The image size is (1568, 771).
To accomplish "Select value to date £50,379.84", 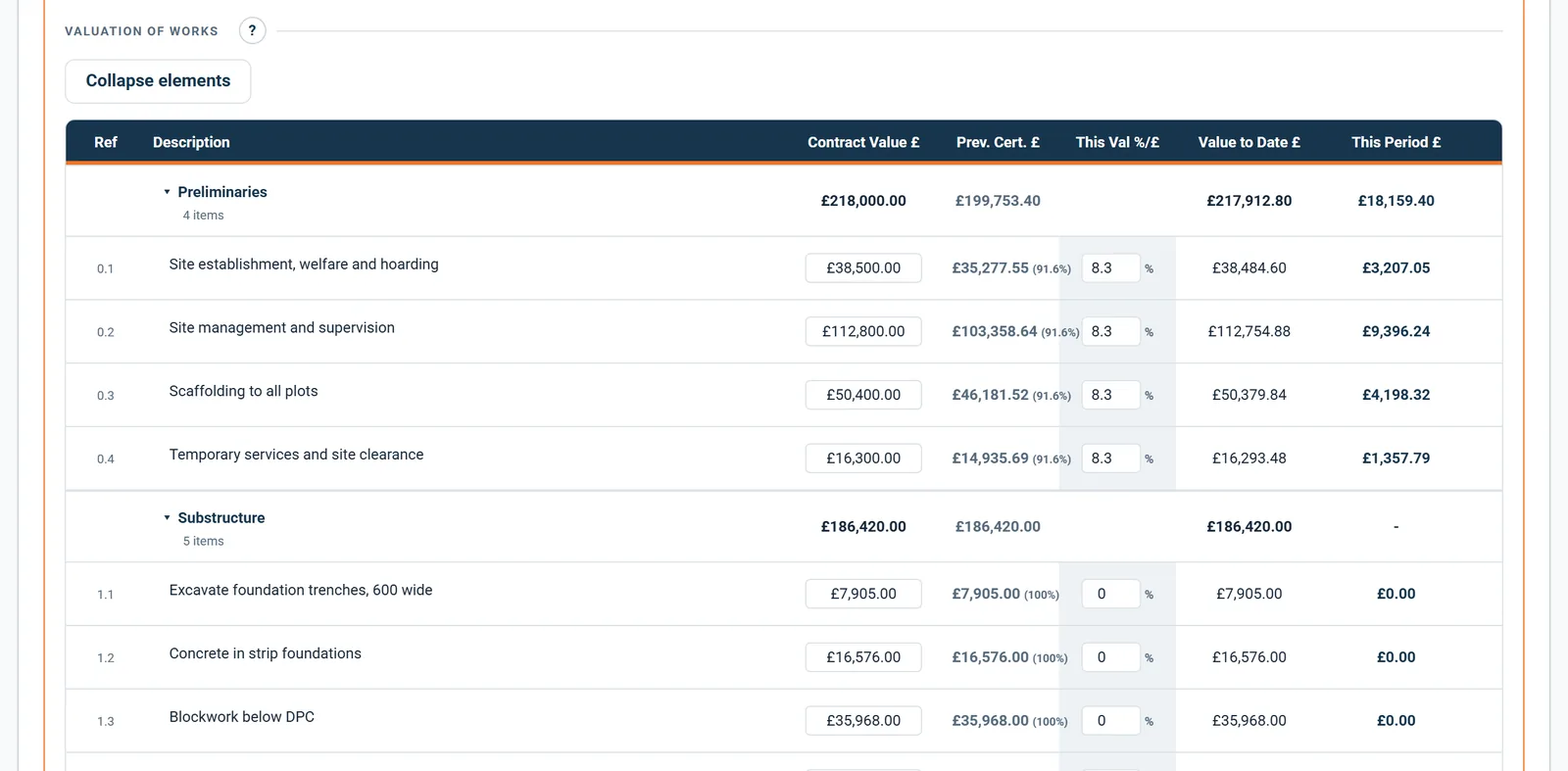I will 1249,395.
